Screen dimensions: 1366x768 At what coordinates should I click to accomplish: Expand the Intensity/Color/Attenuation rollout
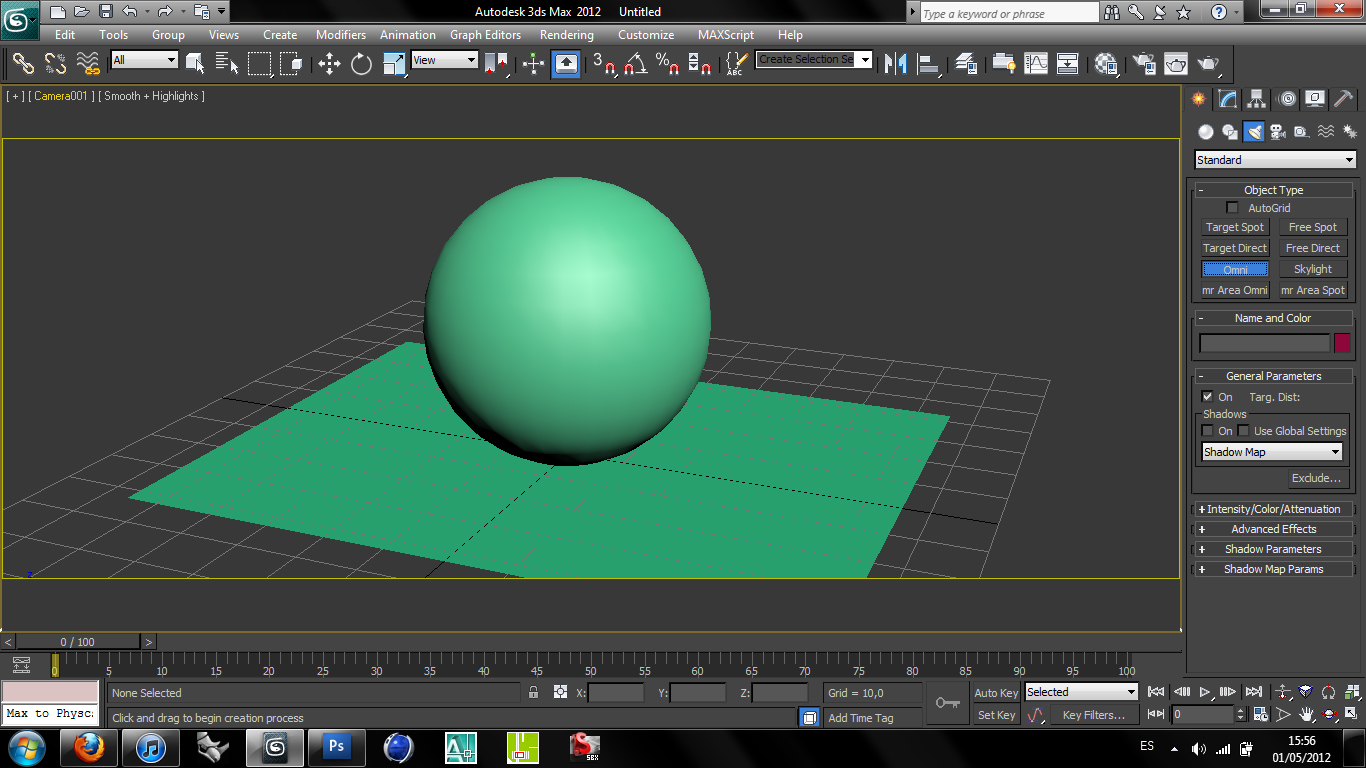pos(1272,509)
